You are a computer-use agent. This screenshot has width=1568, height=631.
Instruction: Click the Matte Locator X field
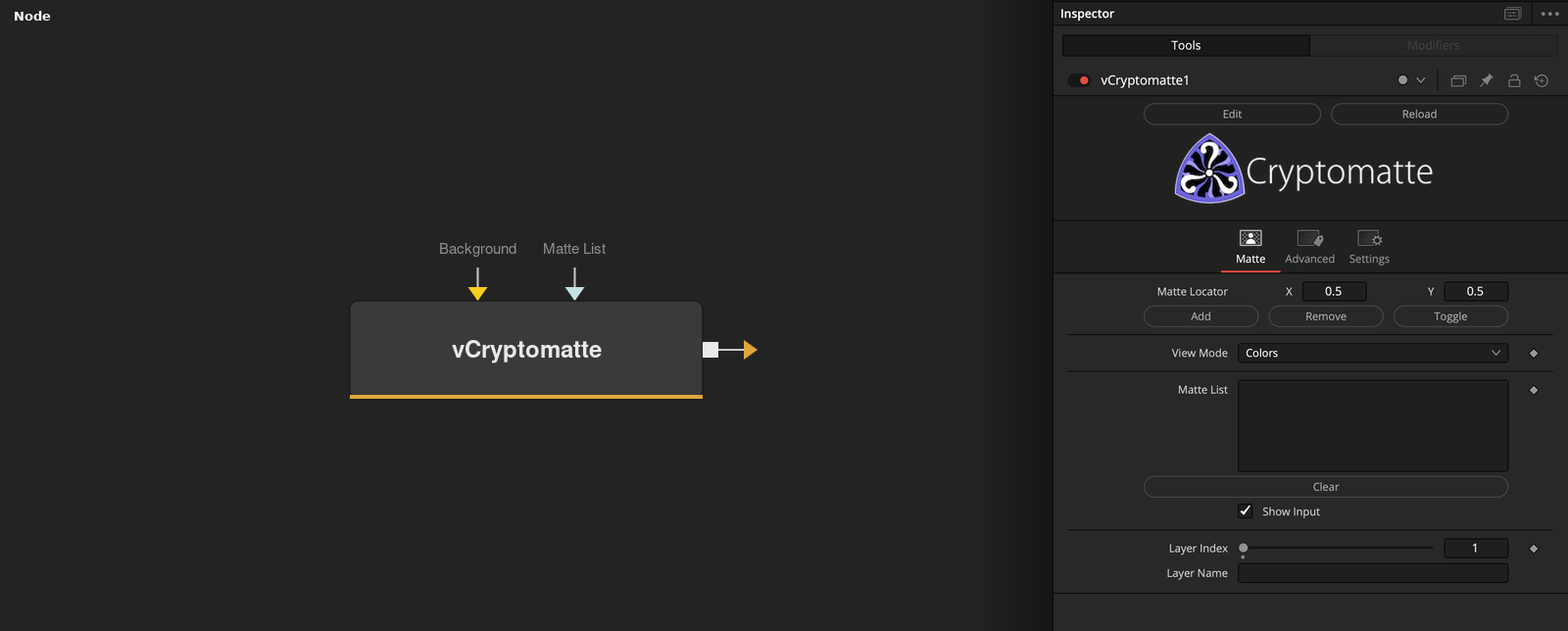tap(1334, 291)
